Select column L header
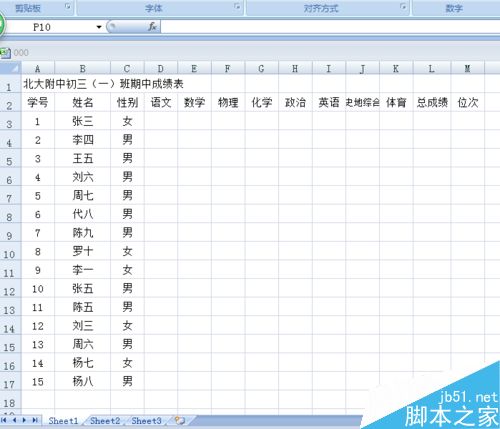Image resolution: width=500 pixels, height=429 pixels. 432,69
